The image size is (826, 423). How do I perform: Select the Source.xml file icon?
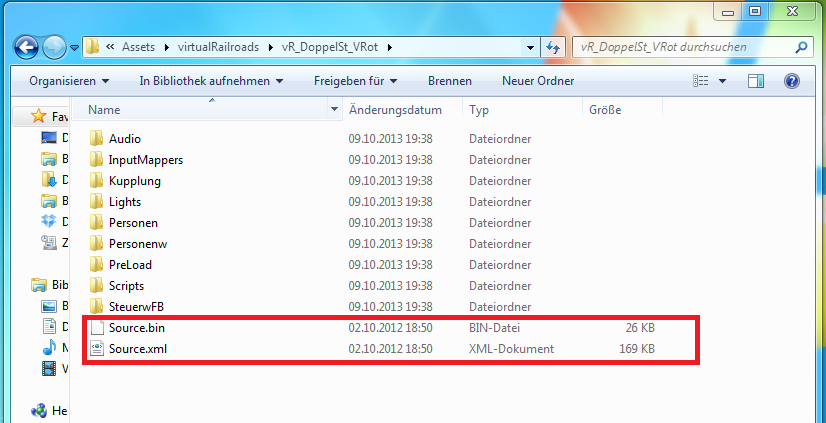96,349
